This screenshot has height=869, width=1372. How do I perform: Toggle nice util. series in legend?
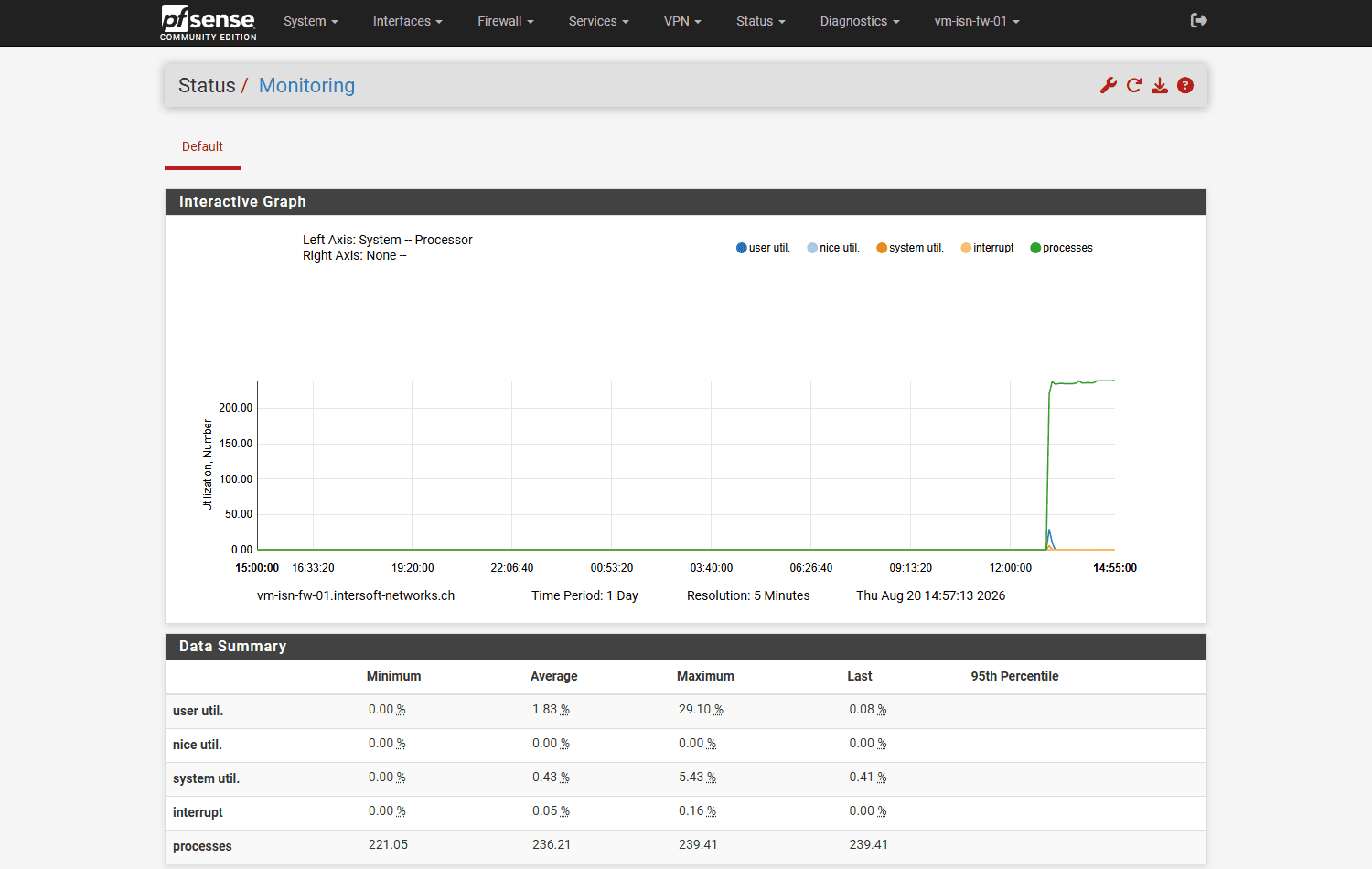point(833,248)
